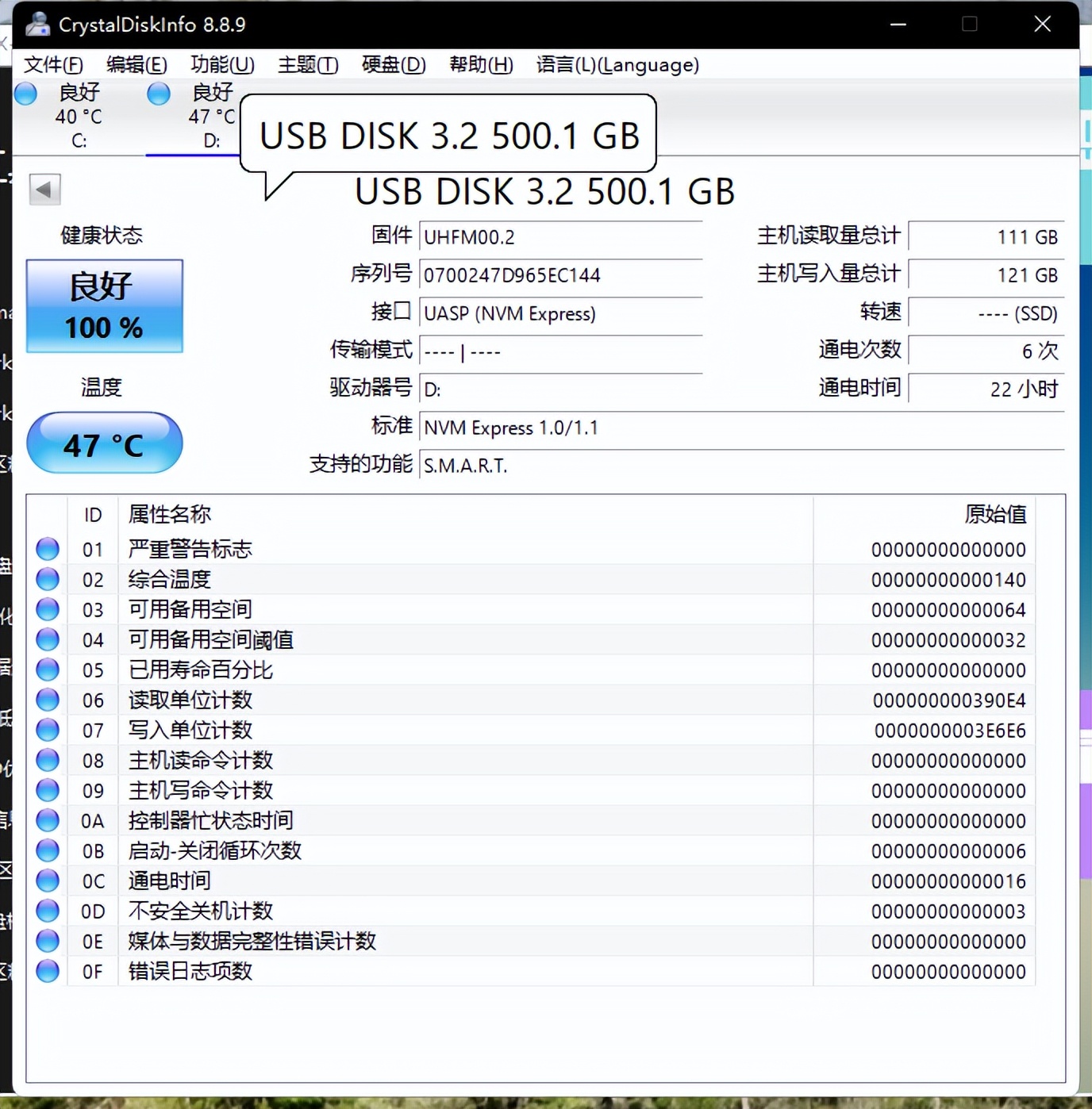Select the C: disk at 40 °C
This screenshot has width=1092, height=1109.
[79, 116]
